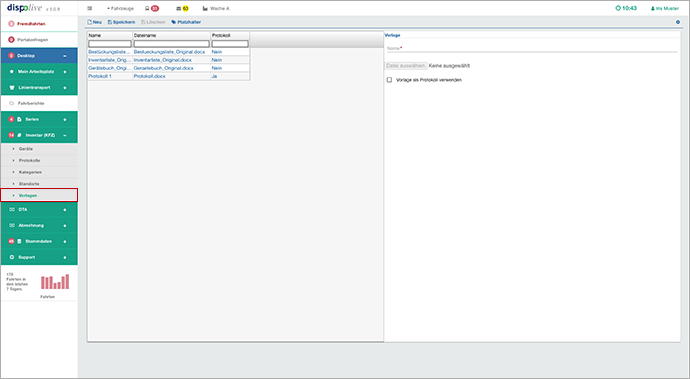
Task: Click the clock icon showing 10:43
Action: (x=618, y=8)
